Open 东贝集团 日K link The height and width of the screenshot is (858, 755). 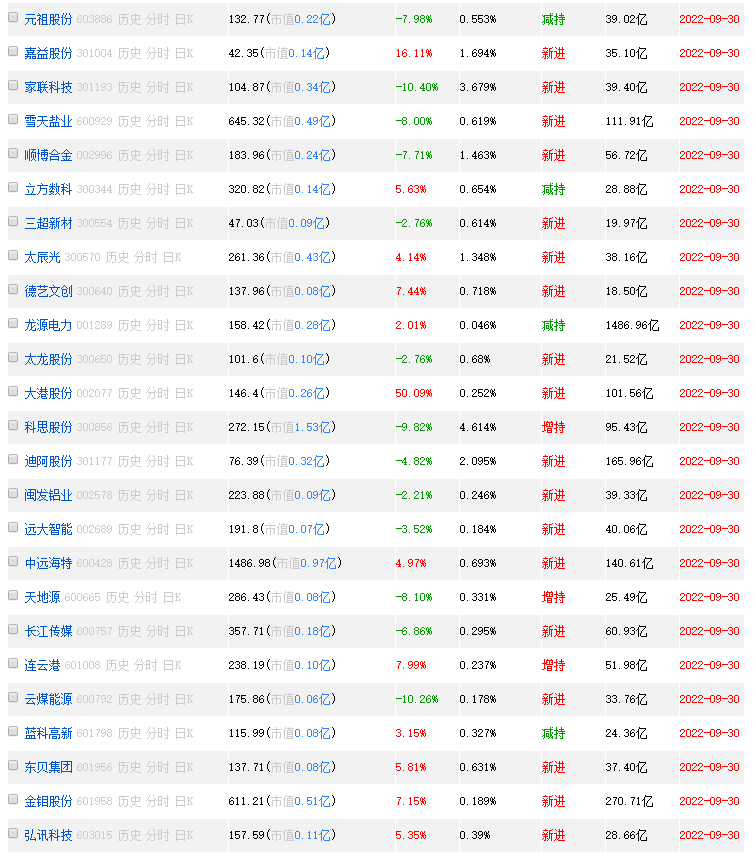pos(184,767)
